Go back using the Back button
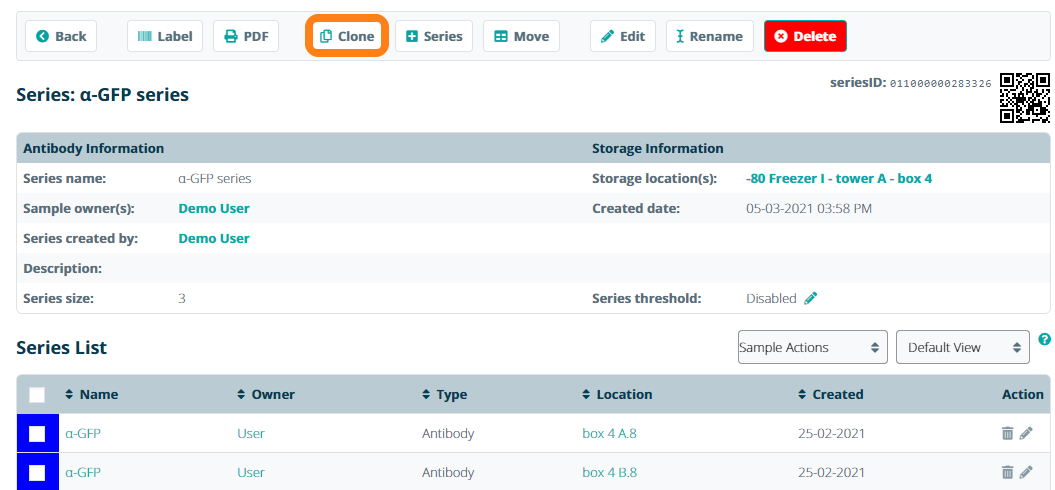 61,36
